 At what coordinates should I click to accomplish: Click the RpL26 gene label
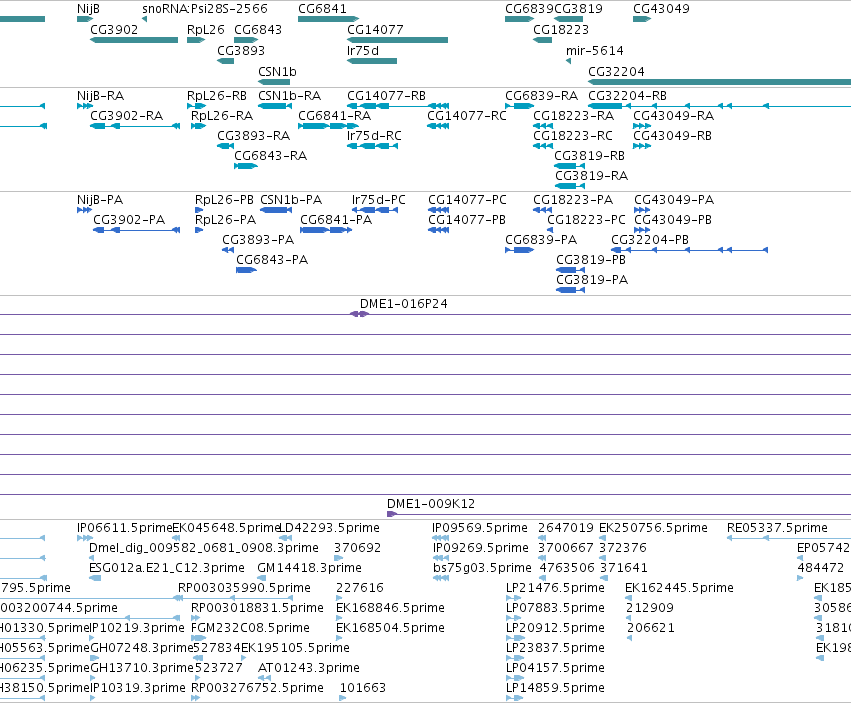206,29
